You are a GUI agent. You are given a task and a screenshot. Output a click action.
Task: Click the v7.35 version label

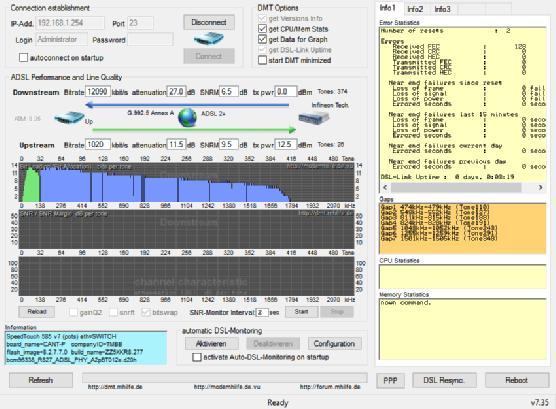539,403
